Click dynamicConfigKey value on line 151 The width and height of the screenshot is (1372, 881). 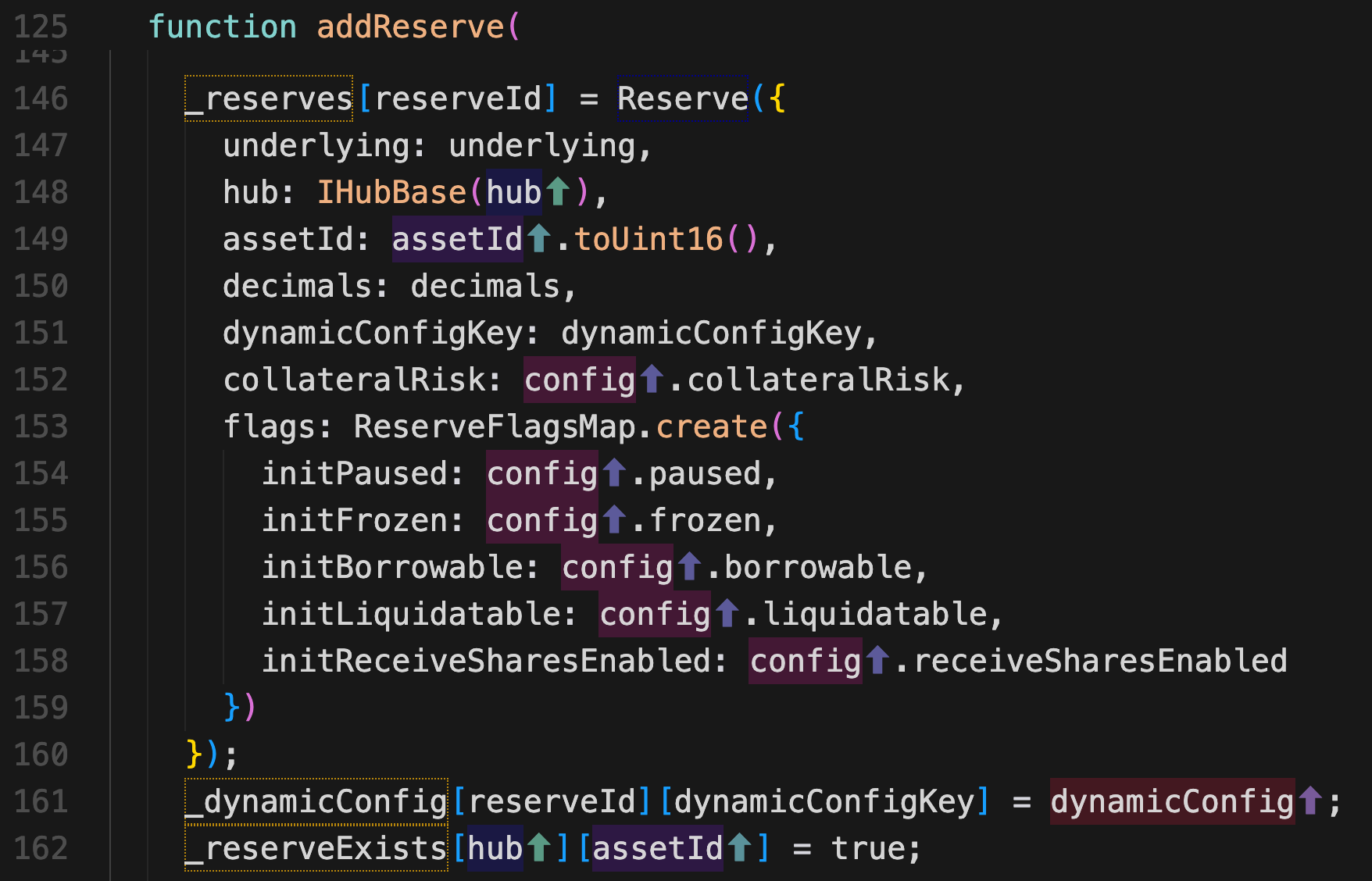(x=711, y=333)
